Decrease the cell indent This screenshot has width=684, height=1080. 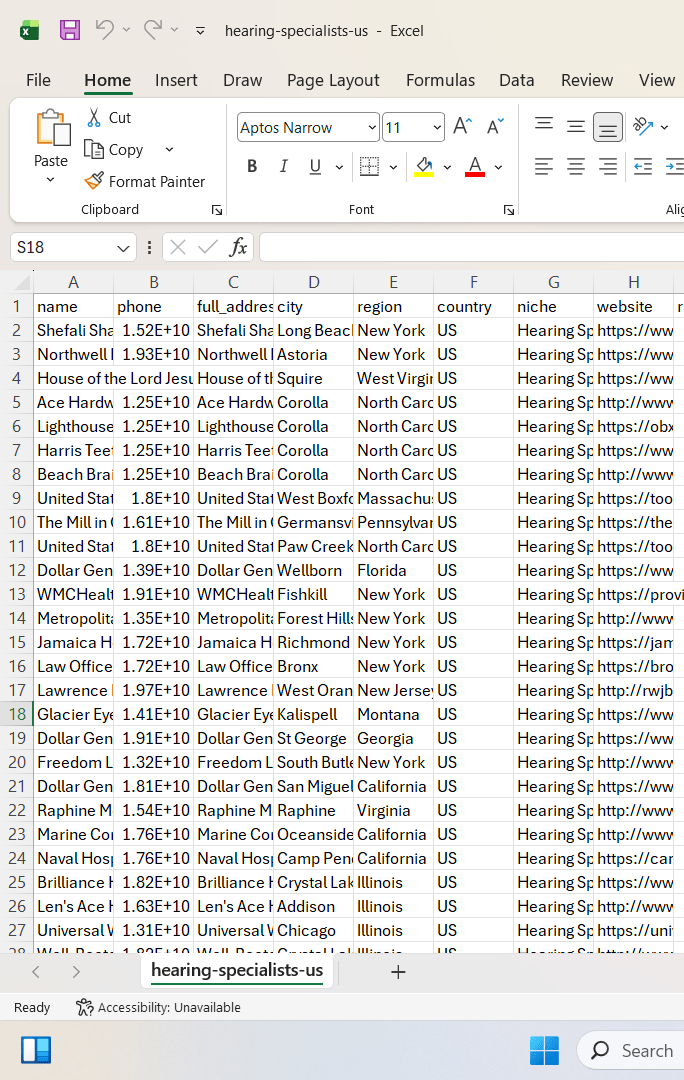pyautogui.click(x=643, y=167)
